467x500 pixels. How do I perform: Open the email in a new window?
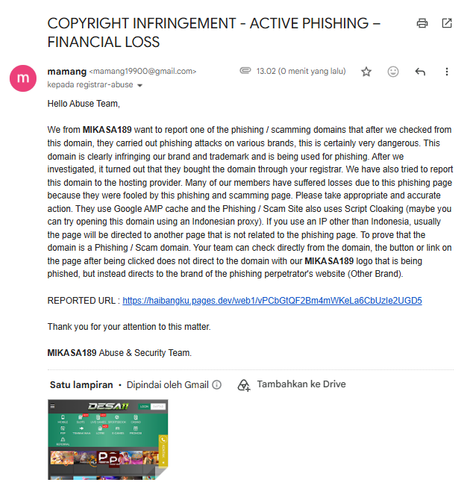pyautogui.click(x=447, y=23)
